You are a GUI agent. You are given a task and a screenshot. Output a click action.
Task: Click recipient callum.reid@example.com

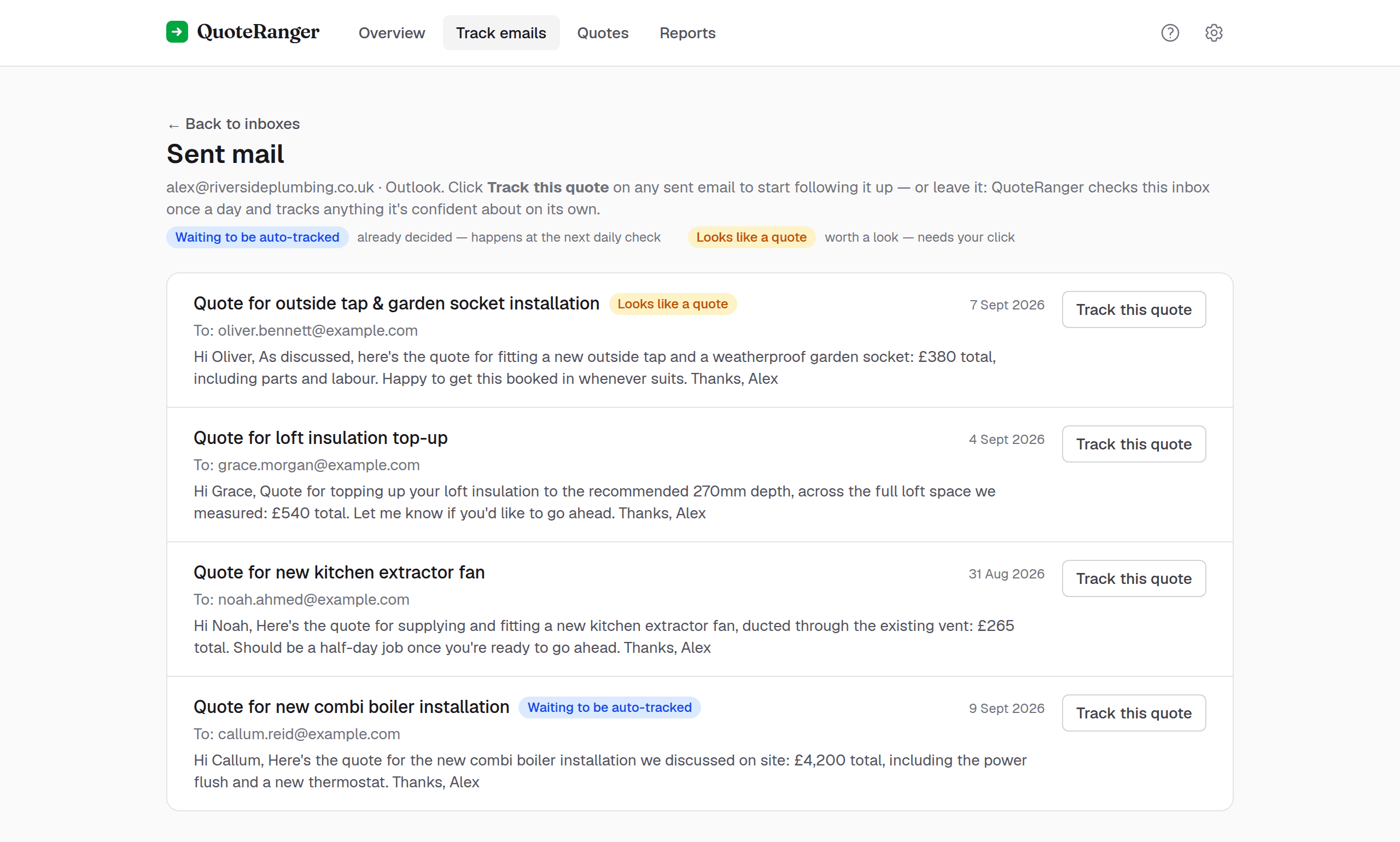pos(309,734)
